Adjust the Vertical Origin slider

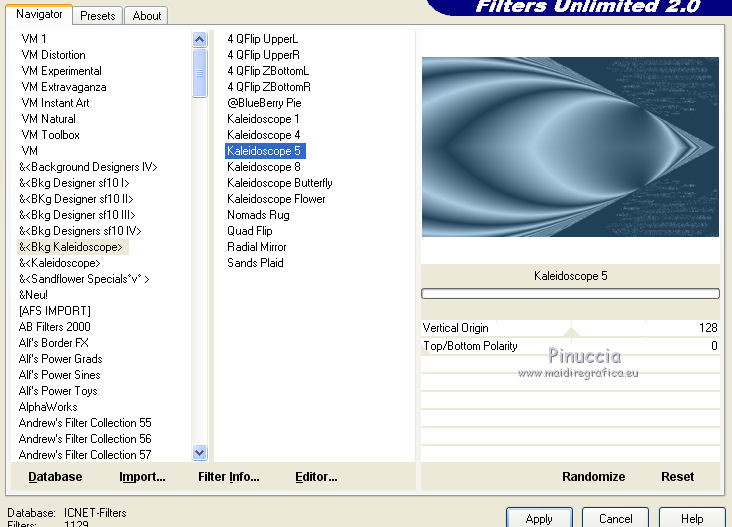(570, 328)
